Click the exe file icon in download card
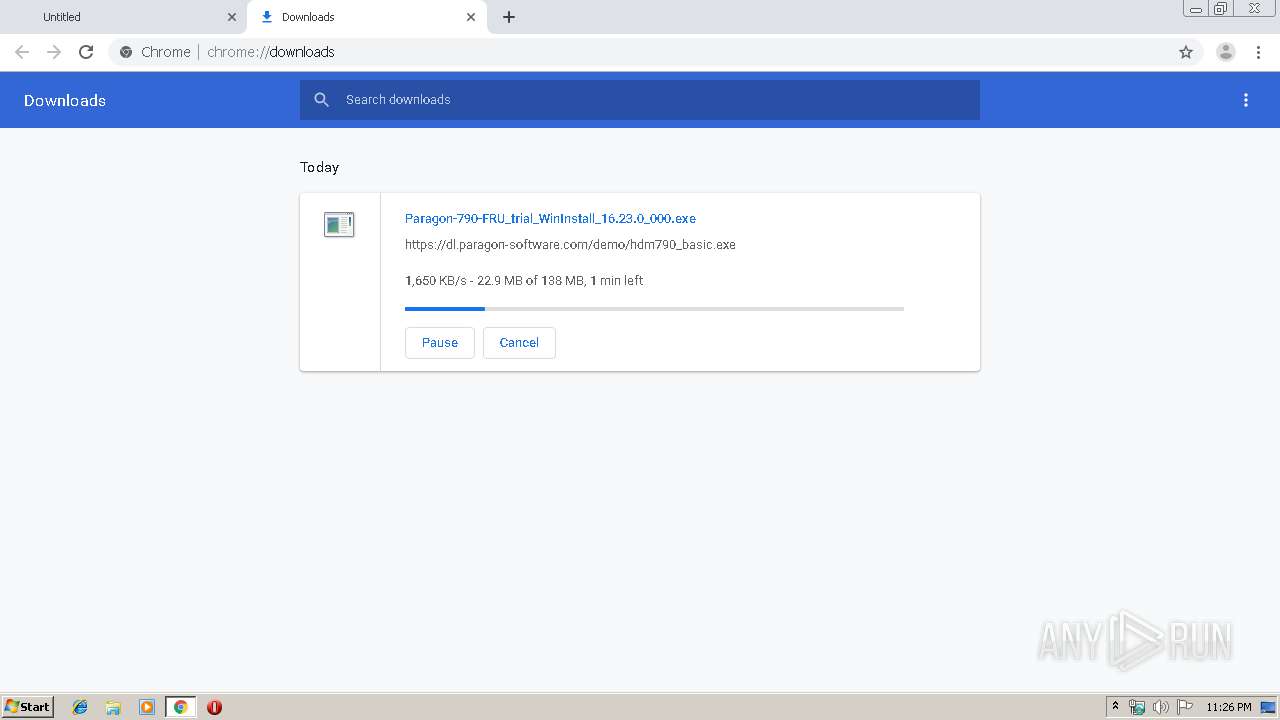Image resolution: width=1280 pixels, height=720 pixels. coord(339,225)
